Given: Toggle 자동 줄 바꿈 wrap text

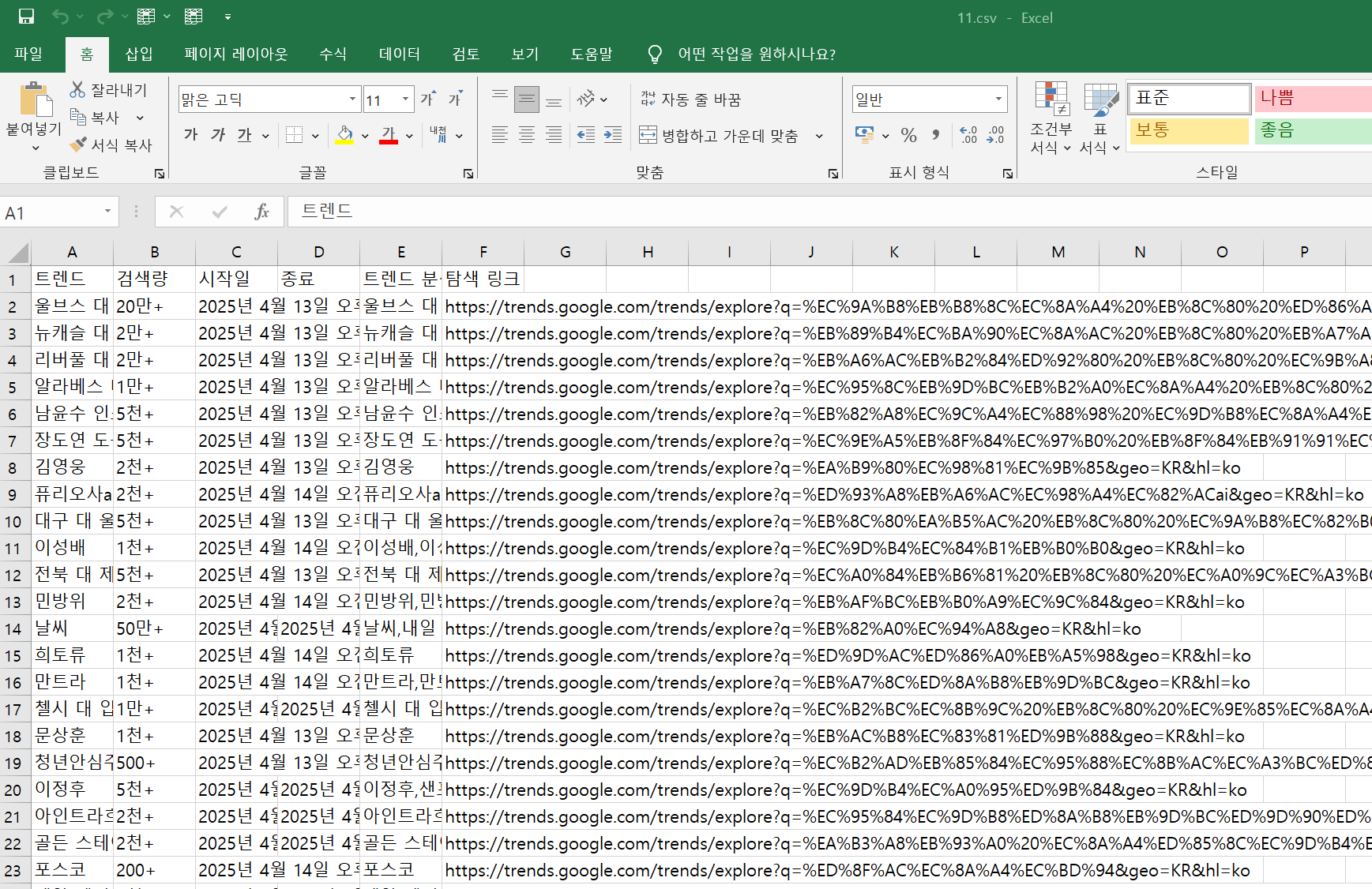Looking at the screenshot, I should coord(690,99).
